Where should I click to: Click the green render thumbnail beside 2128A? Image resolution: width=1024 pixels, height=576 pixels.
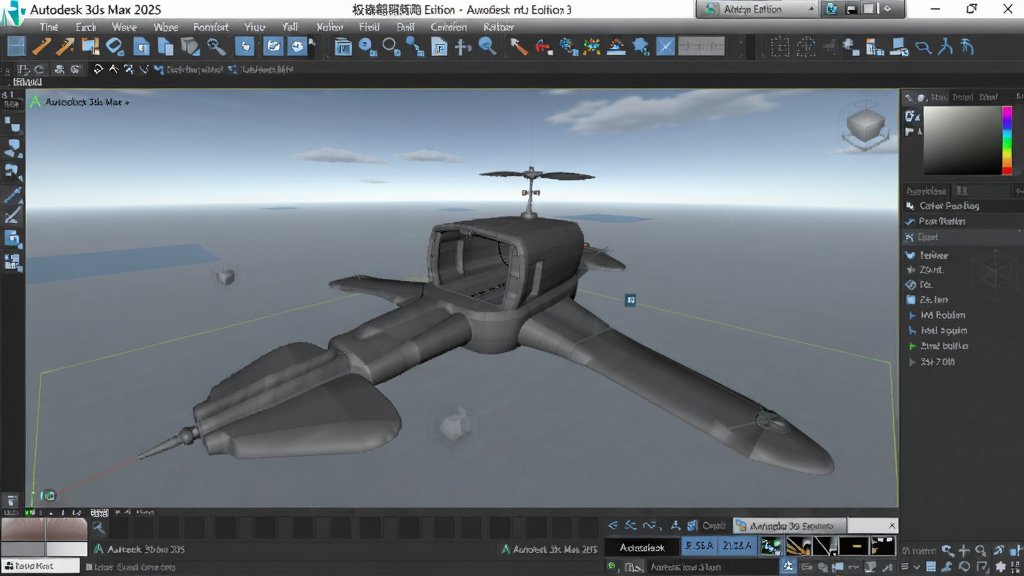pos(771,545)
